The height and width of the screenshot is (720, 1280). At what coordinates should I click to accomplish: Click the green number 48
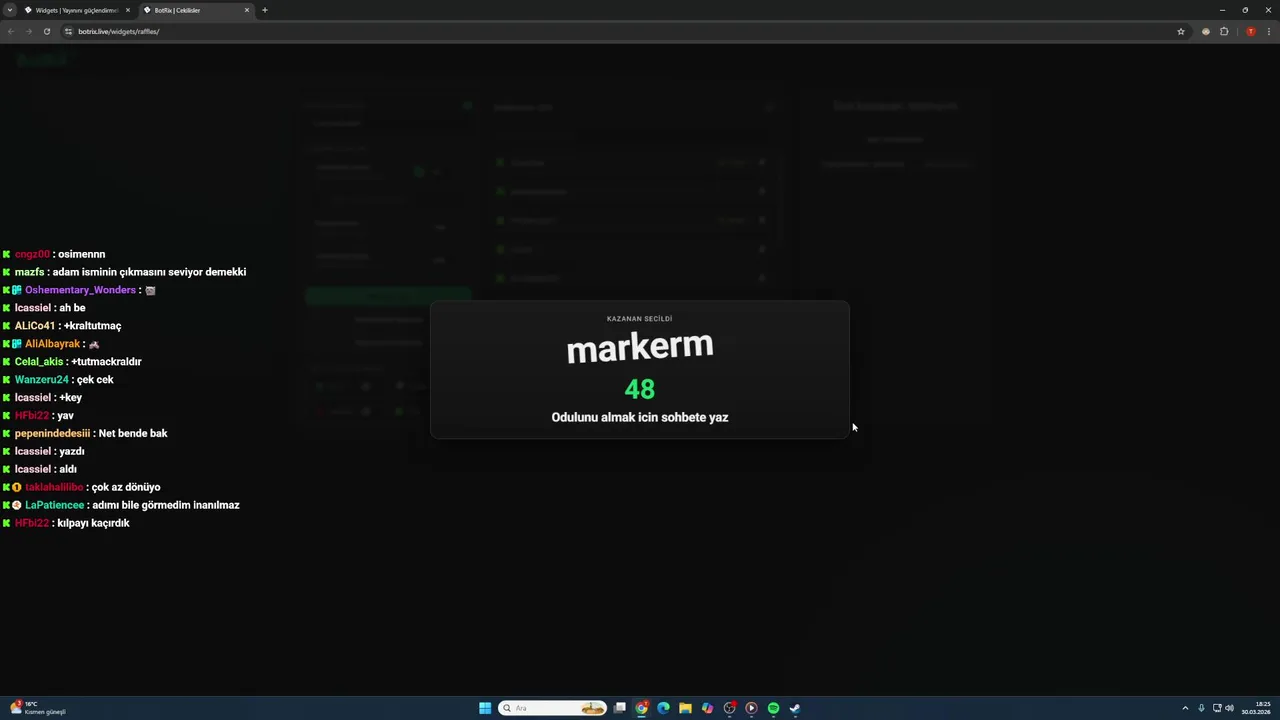point(640,389)
